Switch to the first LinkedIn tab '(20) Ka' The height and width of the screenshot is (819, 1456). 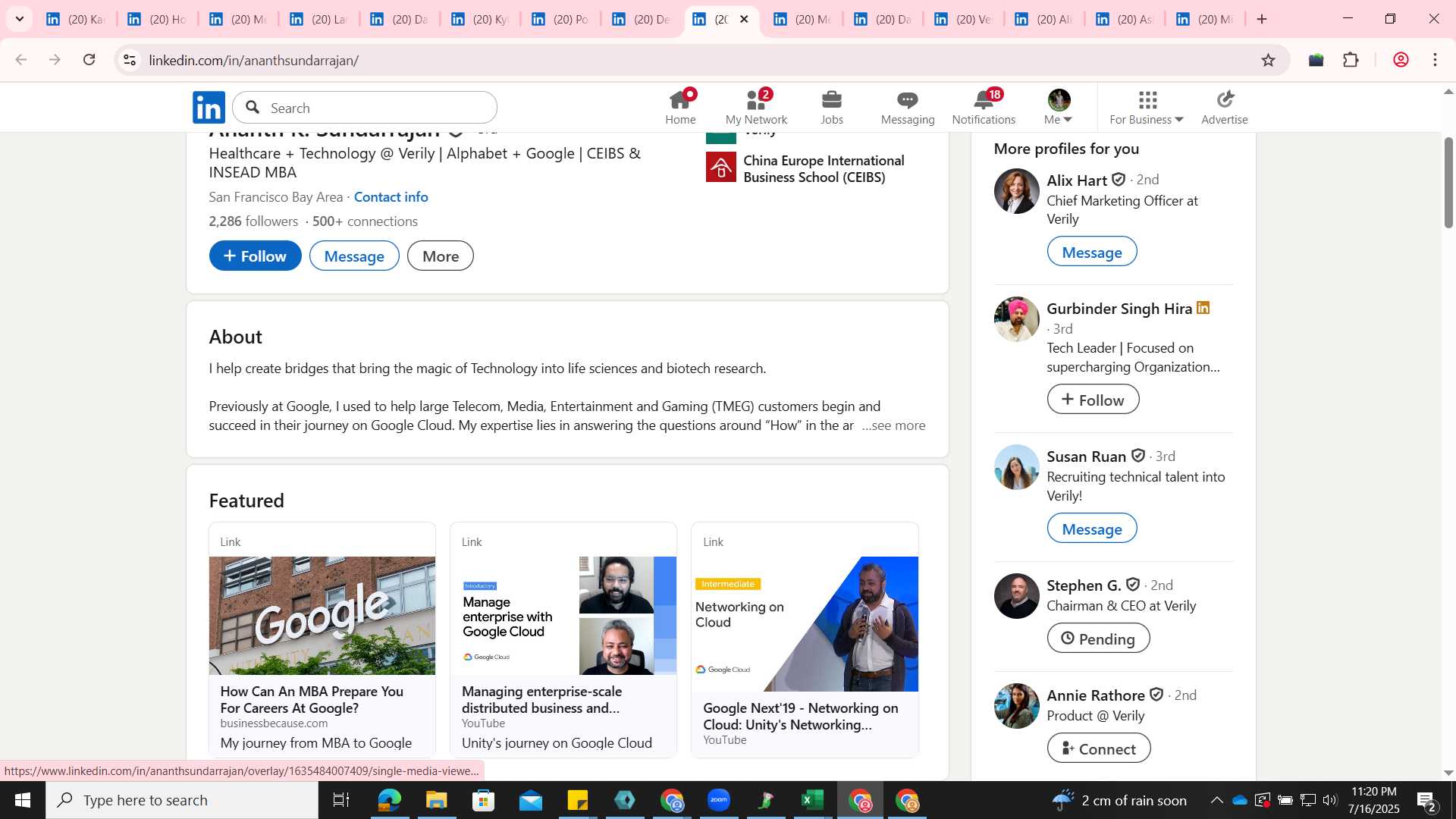click(76, 19)
